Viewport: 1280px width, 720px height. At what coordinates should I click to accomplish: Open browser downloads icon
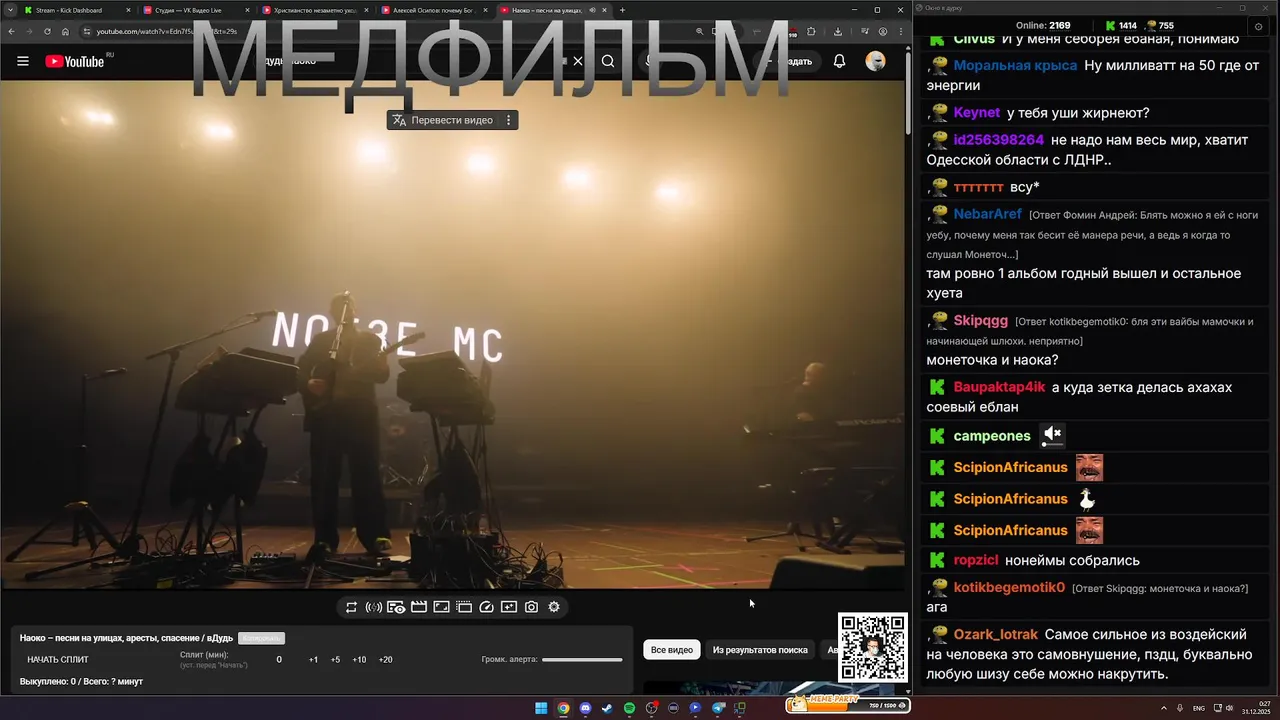point(838,31)
